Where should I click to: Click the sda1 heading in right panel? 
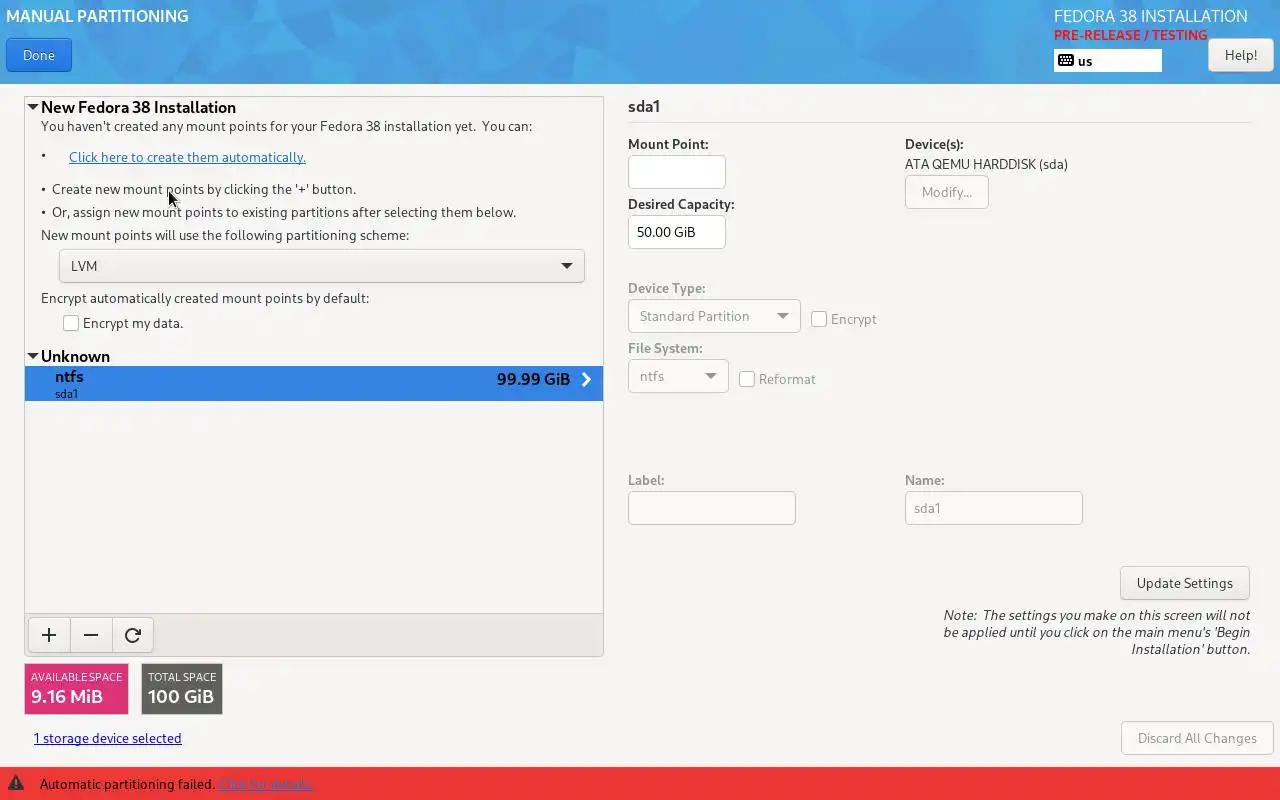pyautogui.click(x=644, y=106)
